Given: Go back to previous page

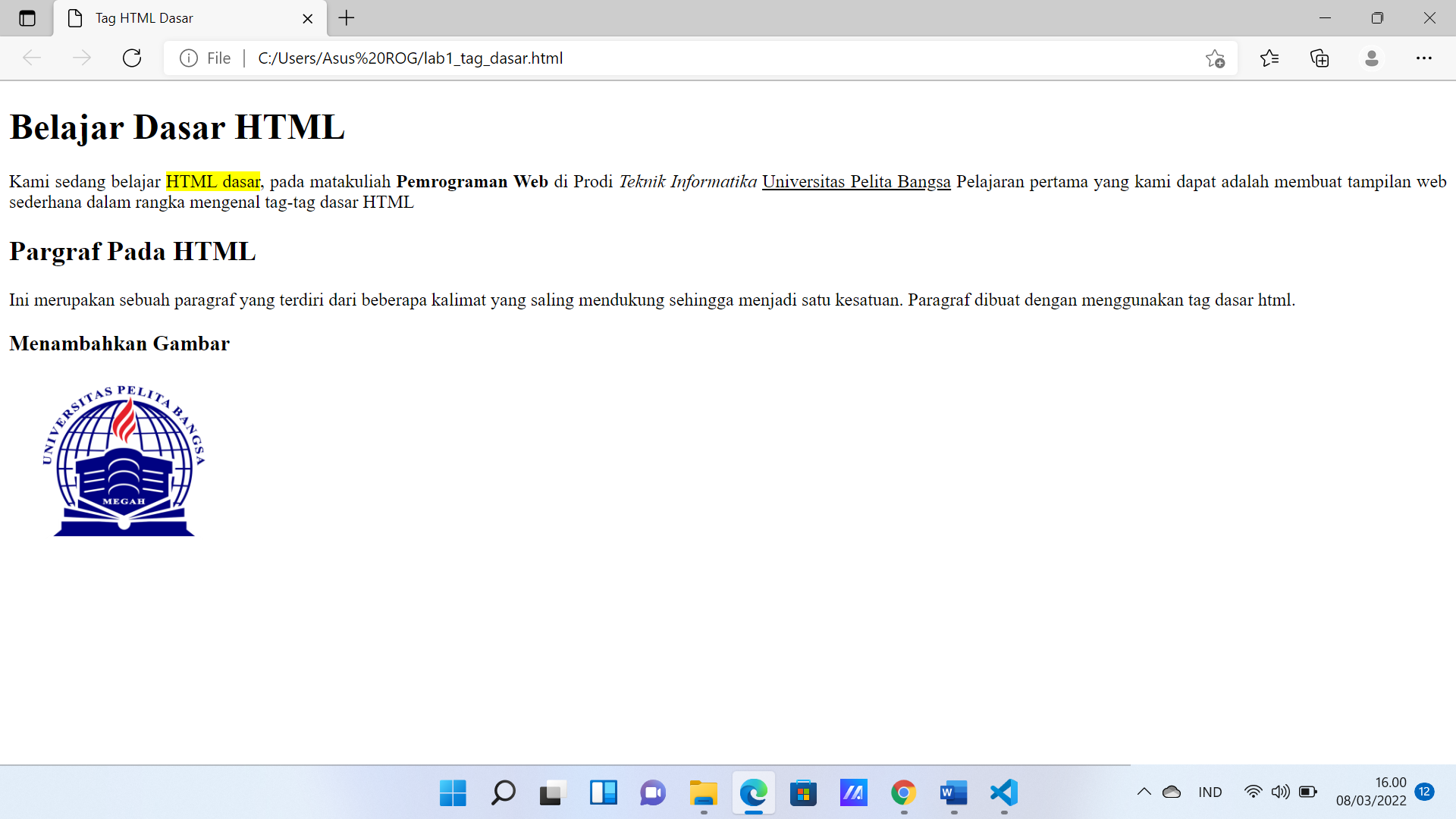Looking at the screenshot, I should click(x=32, y=58).
